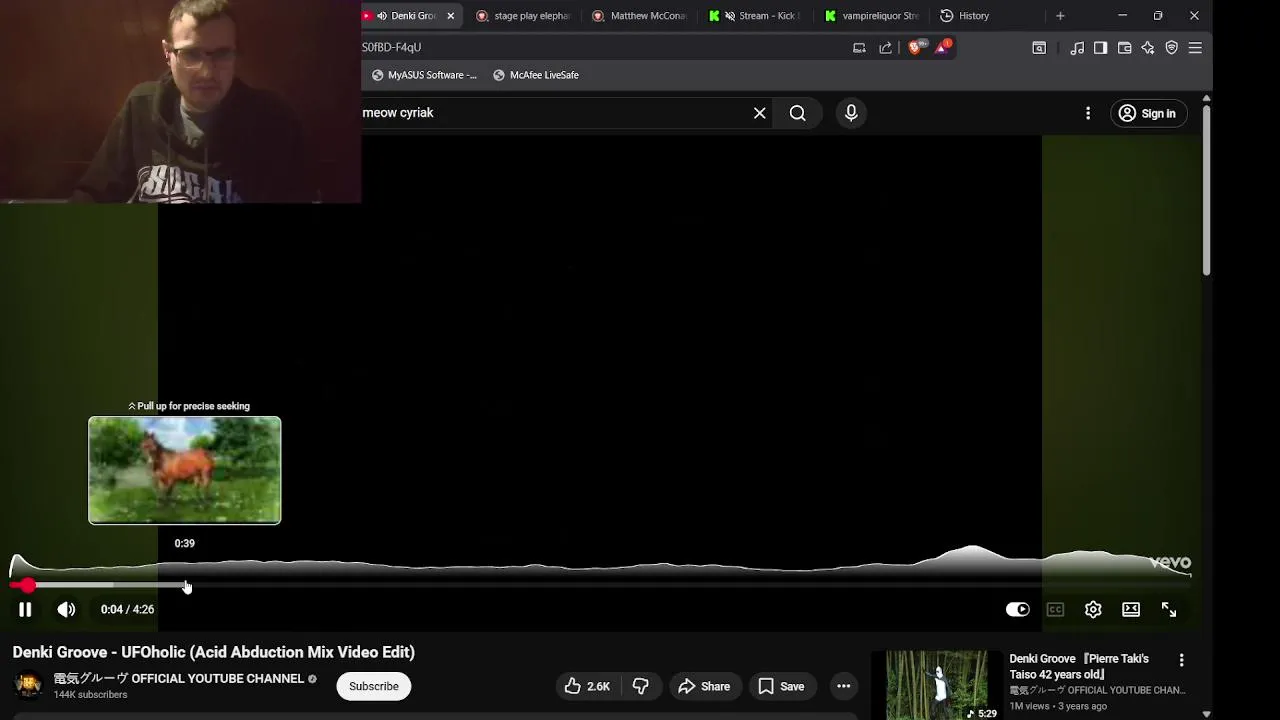Viewport: 1280px width, 720px height.
Task: Switch to the Matthew McConaughey tab
Action: point(640,16)
